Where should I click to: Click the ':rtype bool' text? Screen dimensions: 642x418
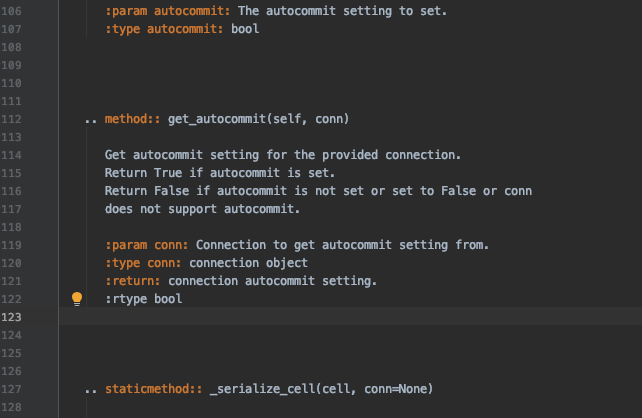pyautogui.click(x=143, y=299)
